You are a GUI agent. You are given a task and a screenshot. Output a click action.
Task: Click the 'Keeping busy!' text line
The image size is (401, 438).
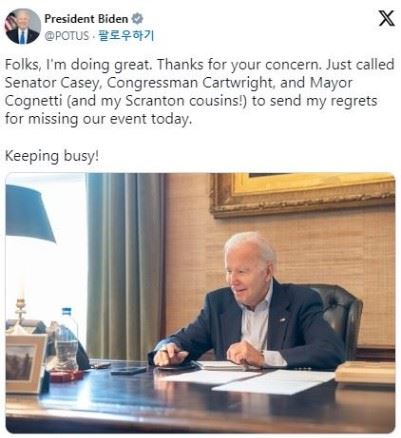52,156
